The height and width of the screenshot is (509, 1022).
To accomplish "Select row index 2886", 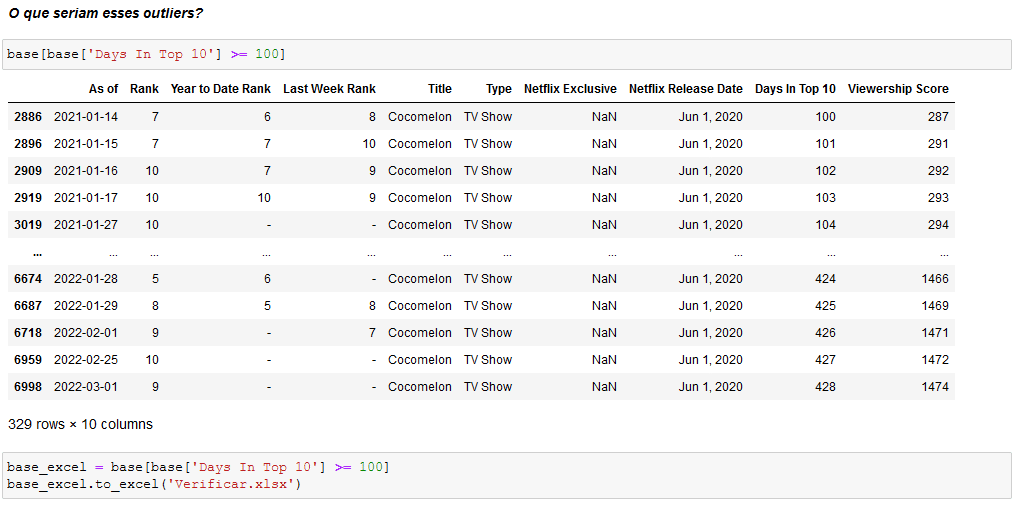I will [x=28, y=117].
